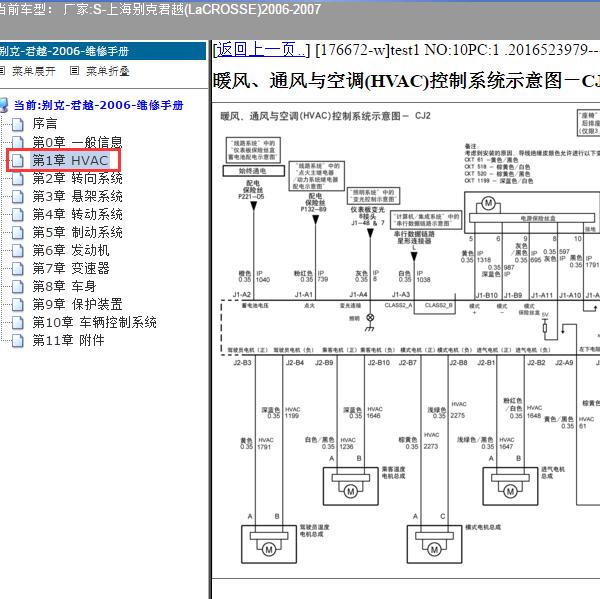Click the diagram caption ending in CJ2
Image resolution: width=600 pixels, height=599 pixels.
325,116
